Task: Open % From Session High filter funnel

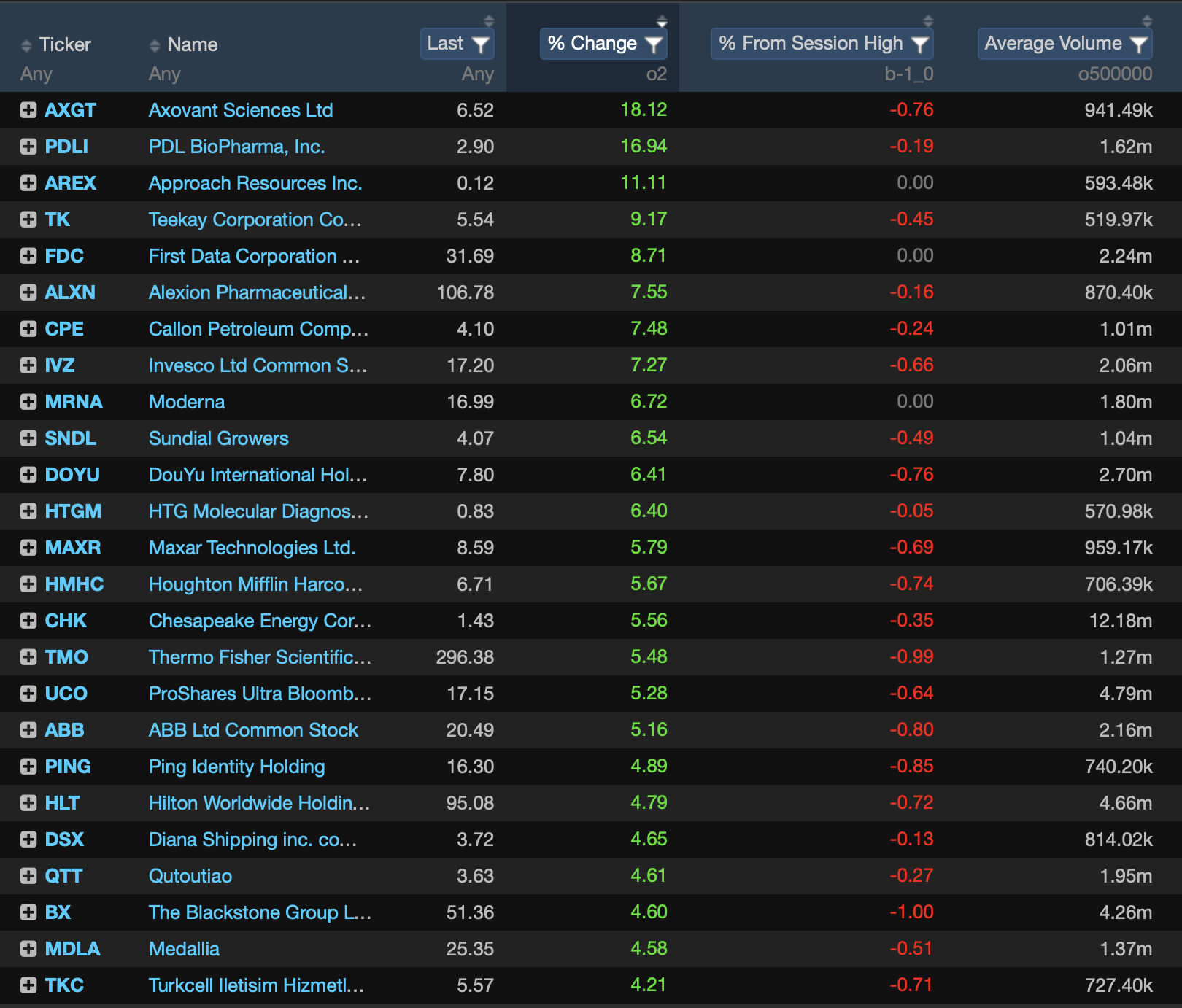Action: 920,44
